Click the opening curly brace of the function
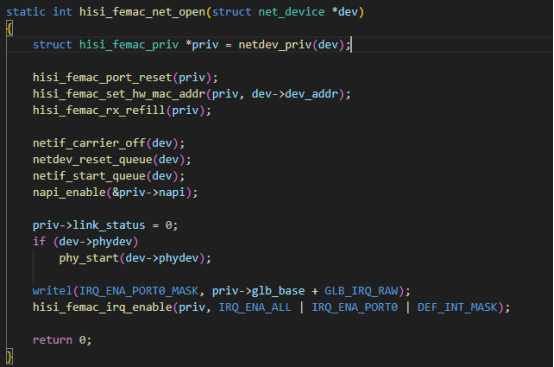554x367 pixels. pyautogui.click(x=10, y=28)
